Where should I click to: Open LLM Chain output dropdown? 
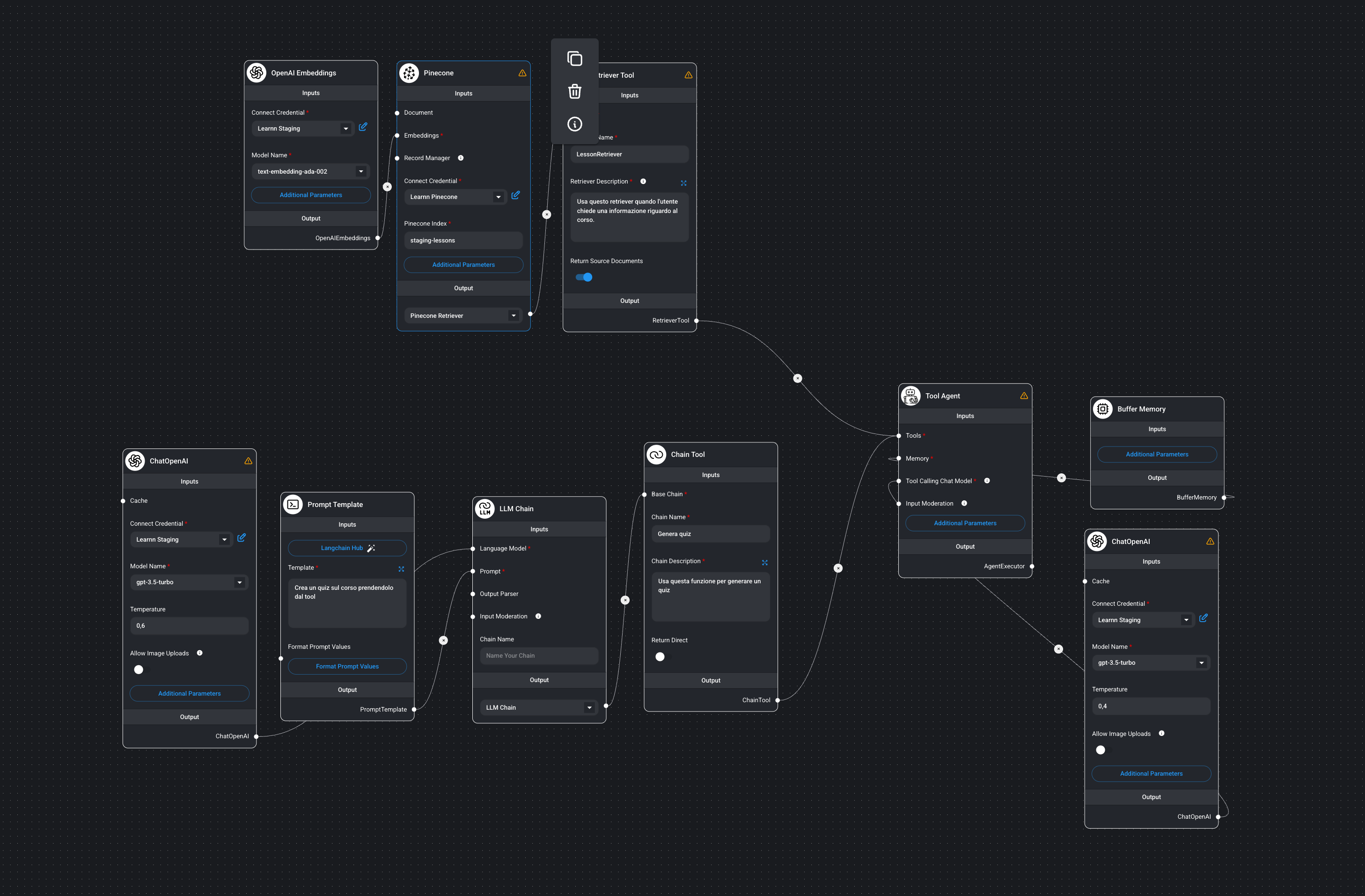[589, 707]
